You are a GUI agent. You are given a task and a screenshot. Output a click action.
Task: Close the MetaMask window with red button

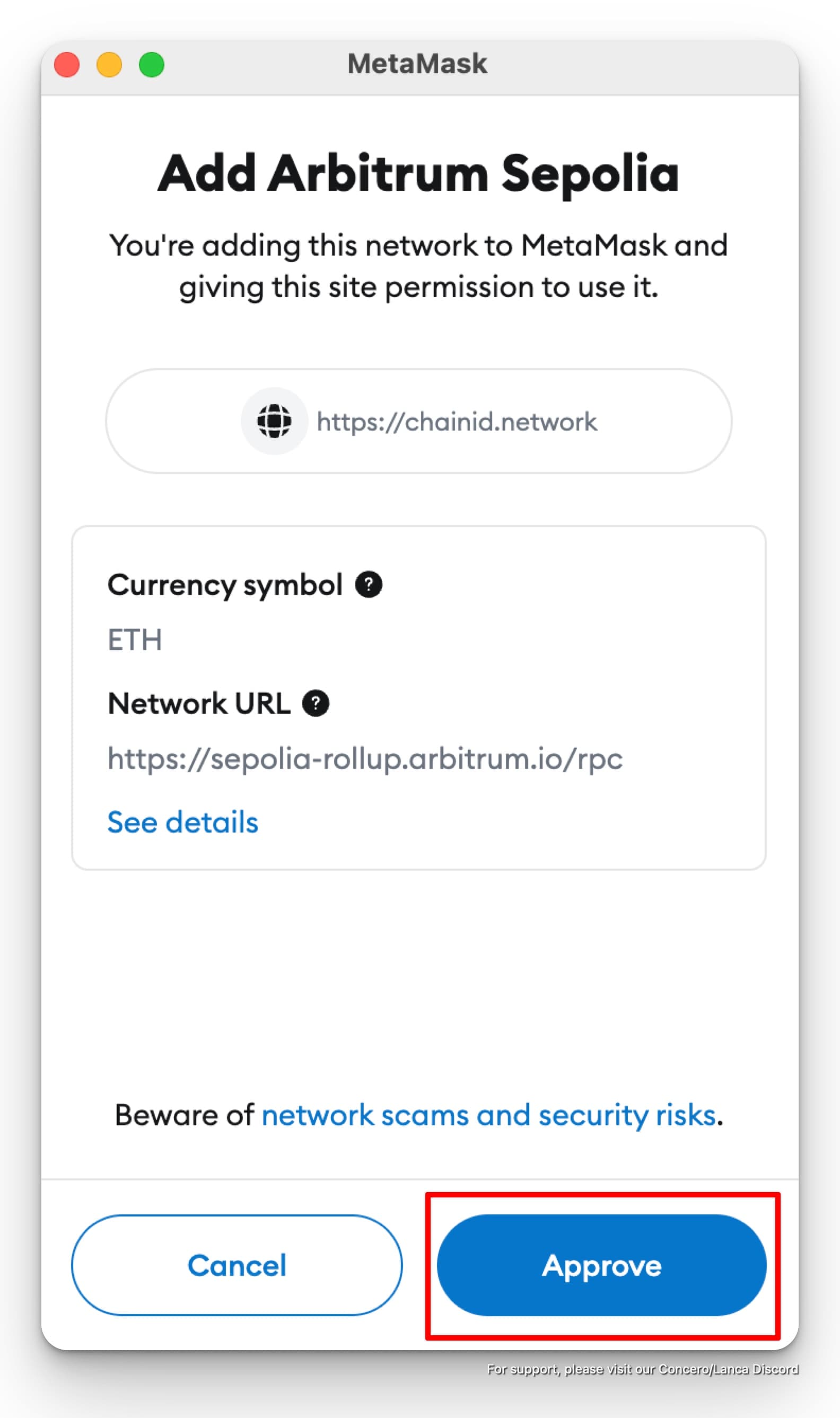point(67,65)
